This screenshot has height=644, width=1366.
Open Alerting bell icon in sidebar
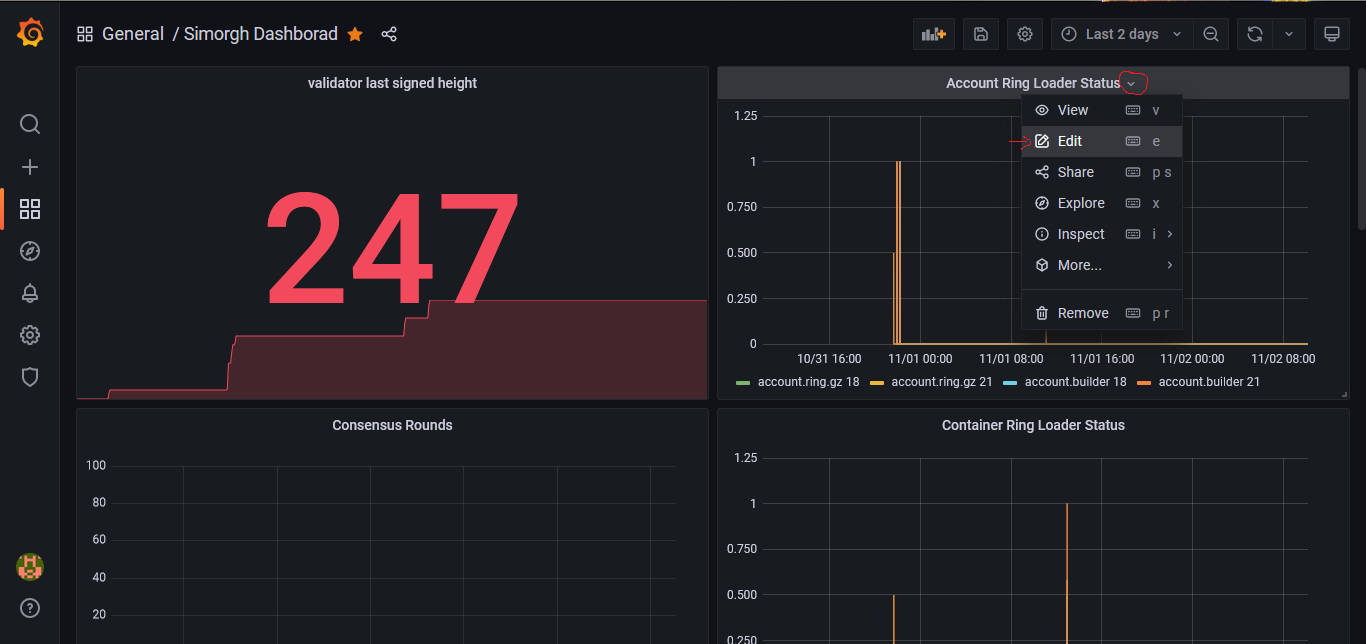click(30, 293)
